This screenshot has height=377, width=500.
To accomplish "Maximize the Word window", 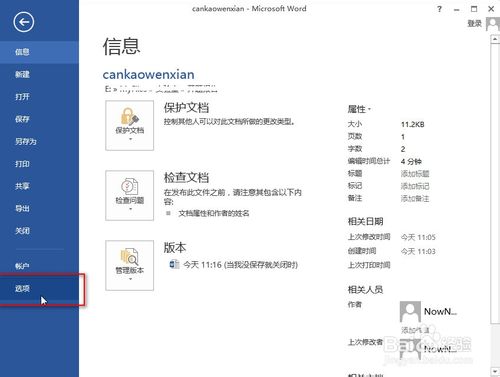I will click(x=474, y=9).
